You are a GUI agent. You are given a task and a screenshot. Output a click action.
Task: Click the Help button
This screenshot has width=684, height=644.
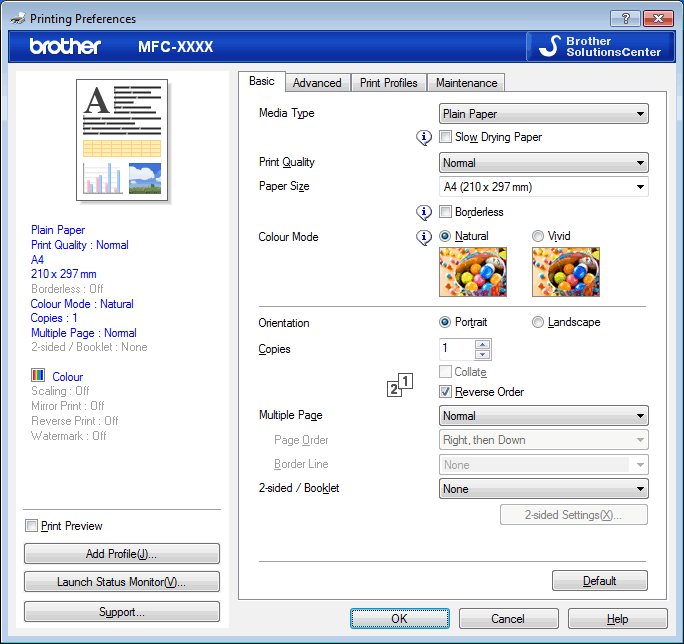tap(618, 619)
